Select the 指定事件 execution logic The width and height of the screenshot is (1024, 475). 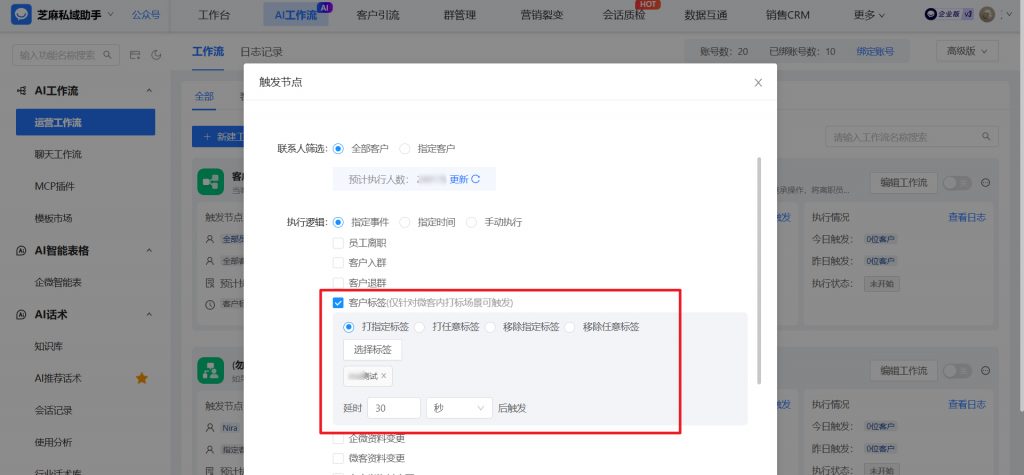338,222
